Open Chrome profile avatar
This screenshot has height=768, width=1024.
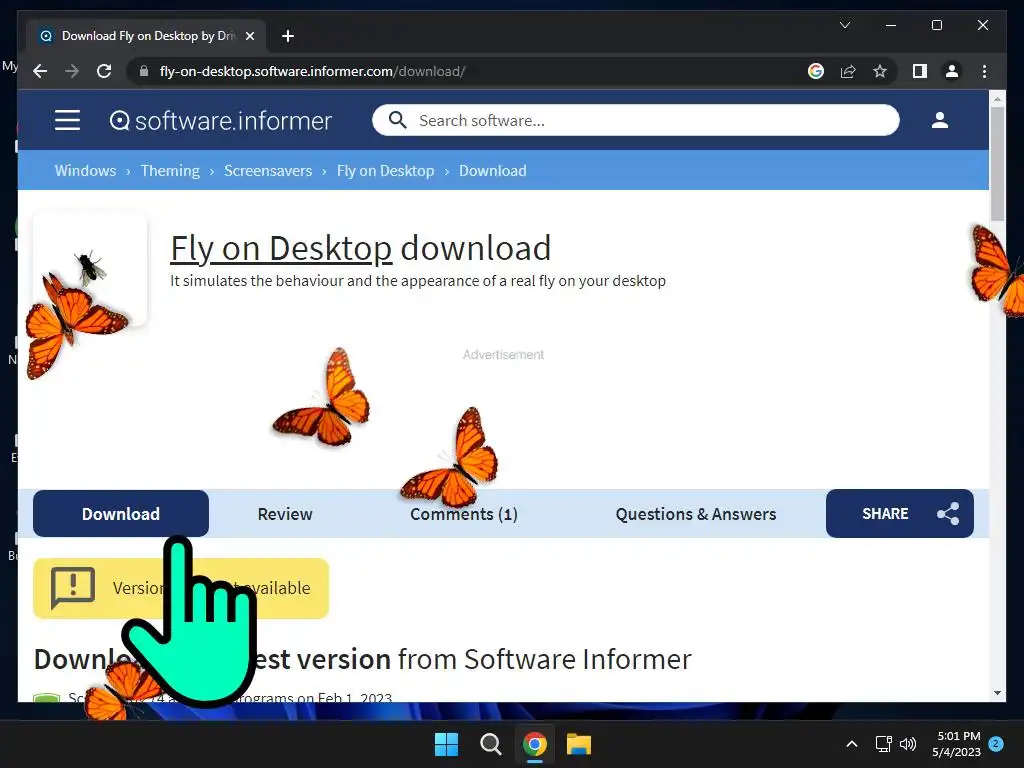pos(952,71)
